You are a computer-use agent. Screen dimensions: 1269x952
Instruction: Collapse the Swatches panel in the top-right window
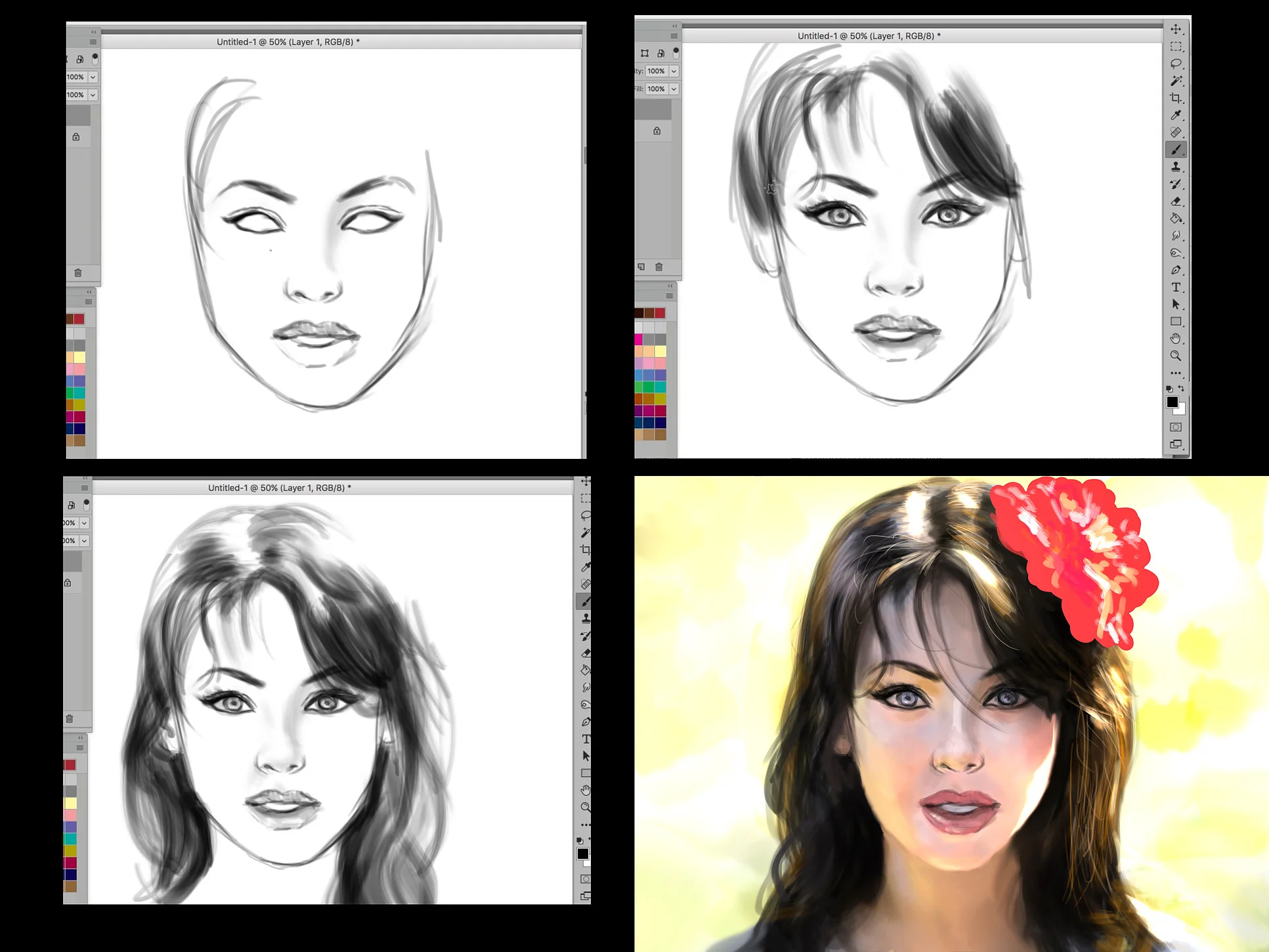click(670, 286)
